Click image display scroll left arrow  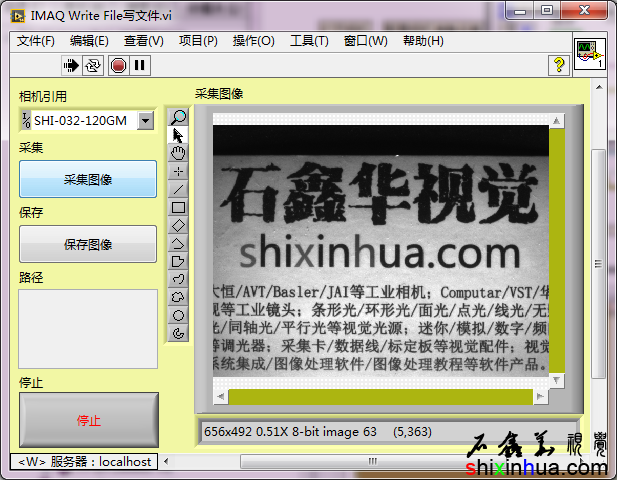[221, 397]
